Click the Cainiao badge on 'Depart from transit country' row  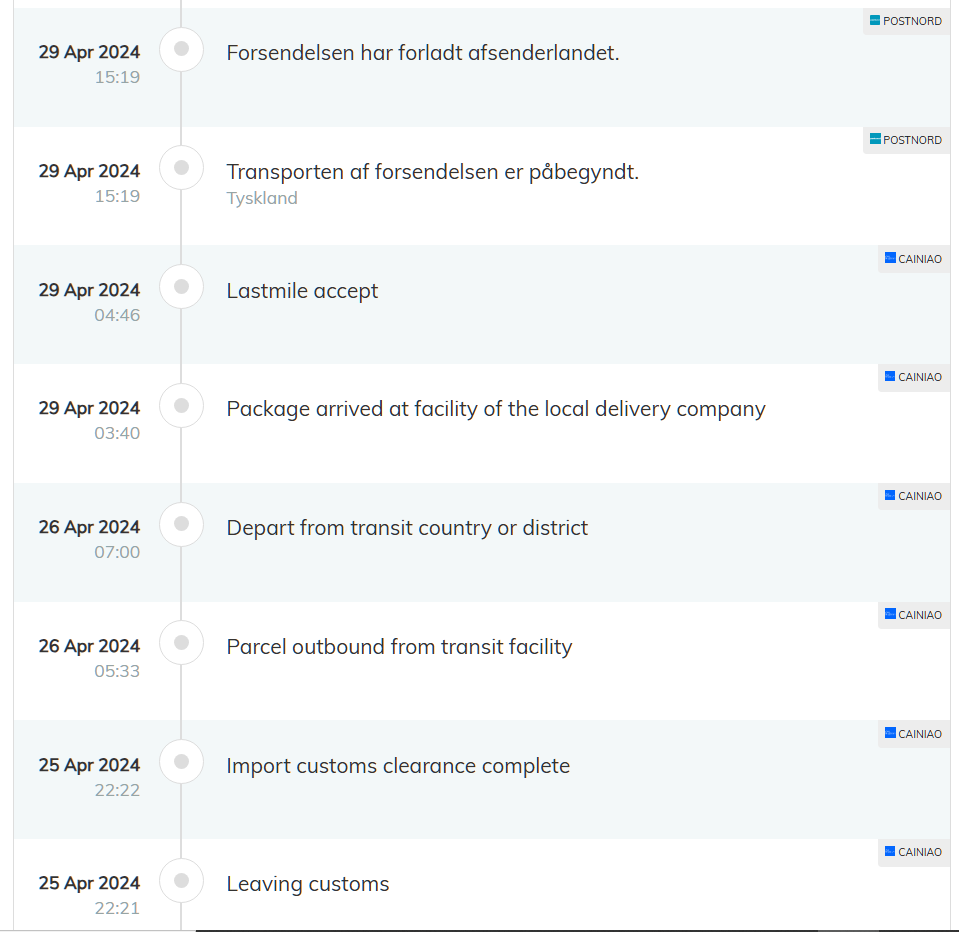[x=913, y=496]
